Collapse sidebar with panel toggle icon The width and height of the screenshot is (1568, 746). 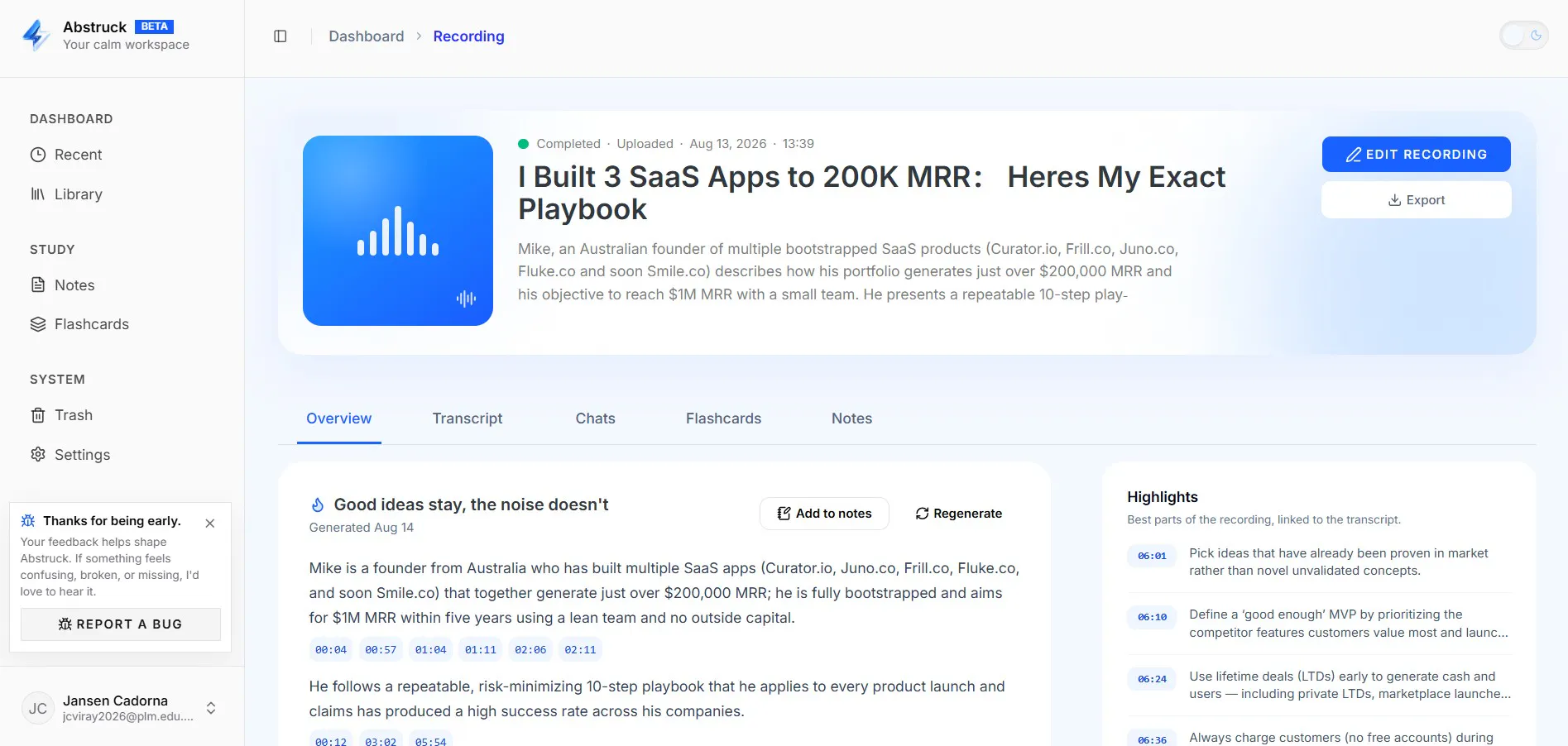tap(281, 36)
